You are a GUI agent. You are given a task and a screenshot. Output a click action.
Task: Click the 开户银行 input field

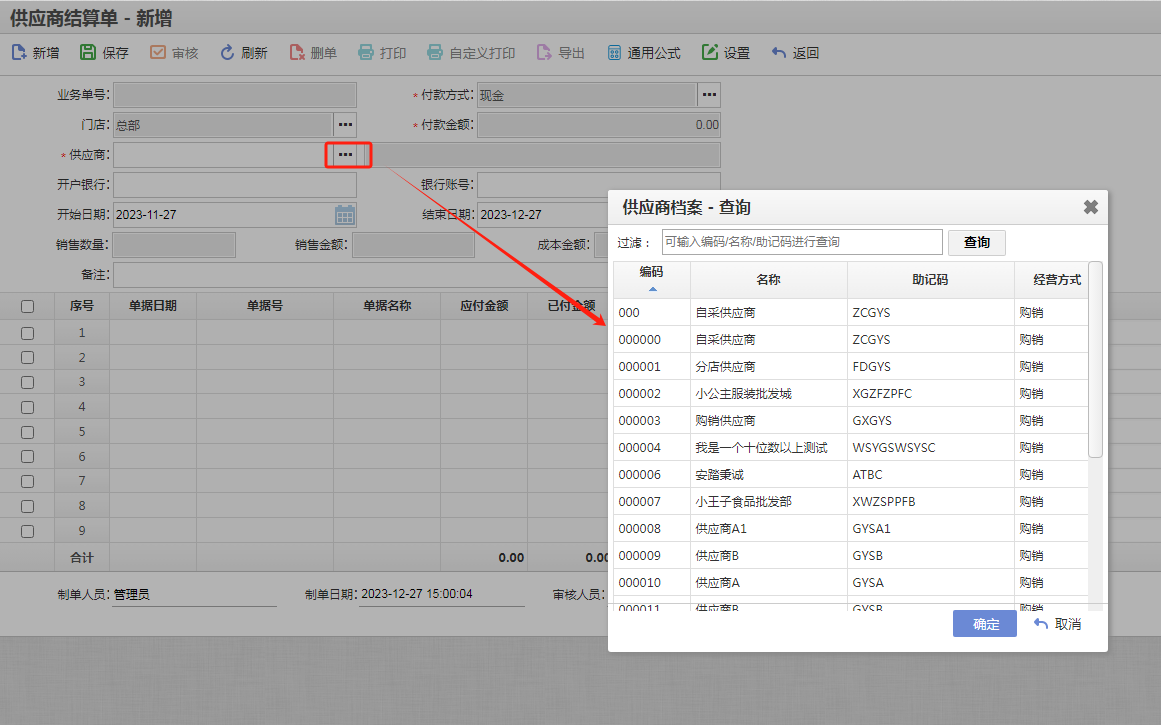point(235,184)
